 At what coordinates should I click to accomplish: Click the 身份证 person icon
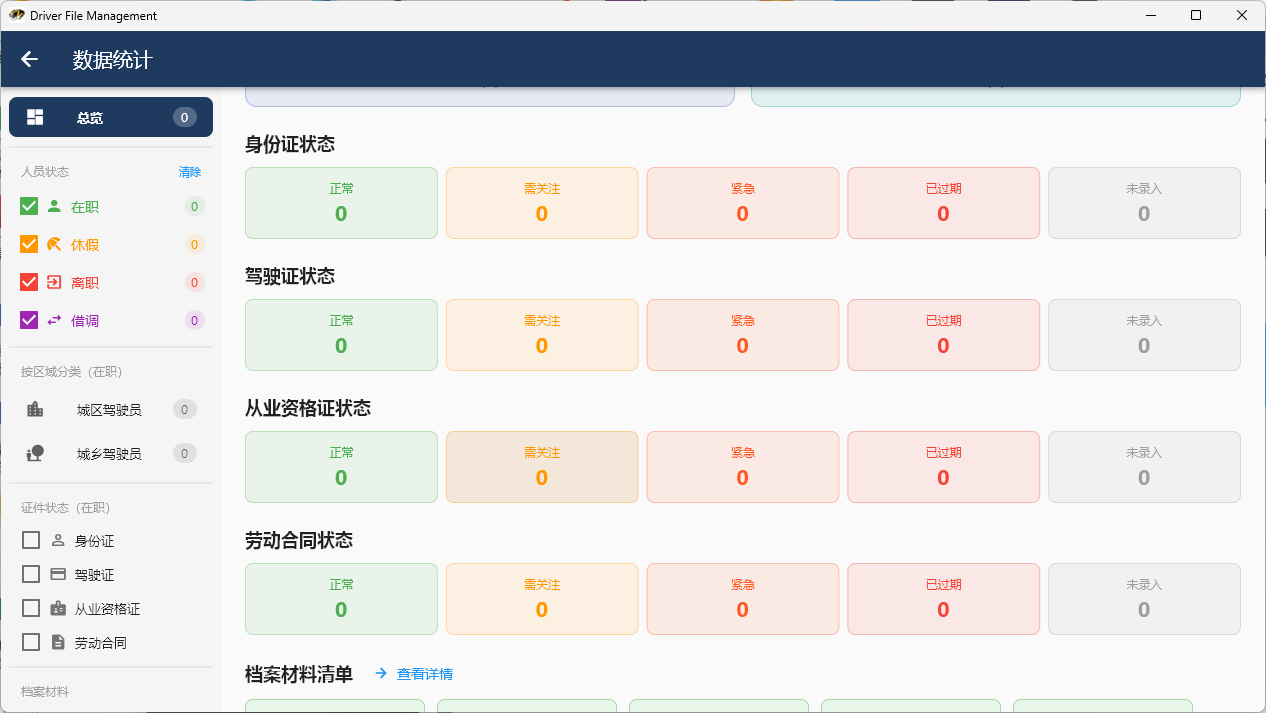pyautogui.click(x=58, y=541)
